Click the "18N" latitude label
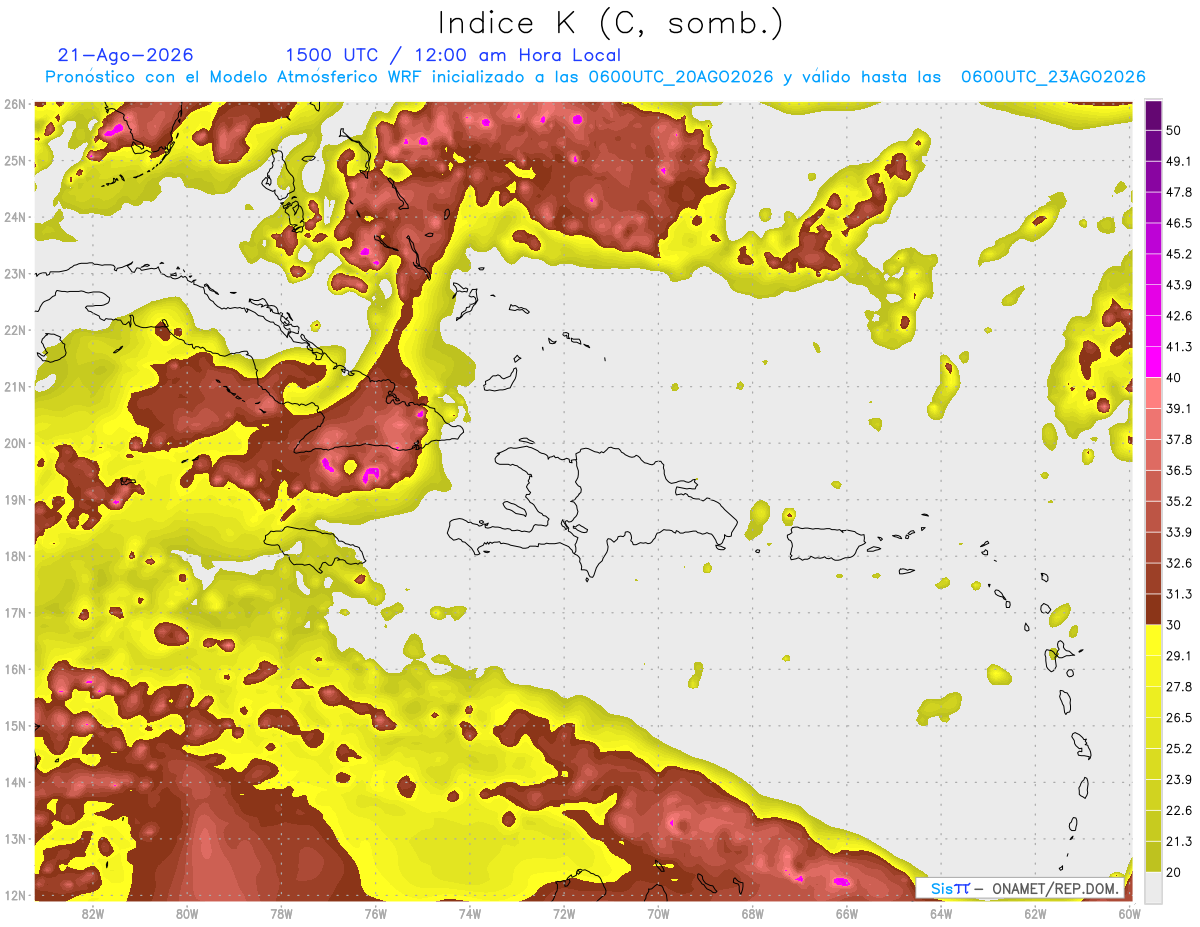This screenshot has width=1200, height=927. 14,556
